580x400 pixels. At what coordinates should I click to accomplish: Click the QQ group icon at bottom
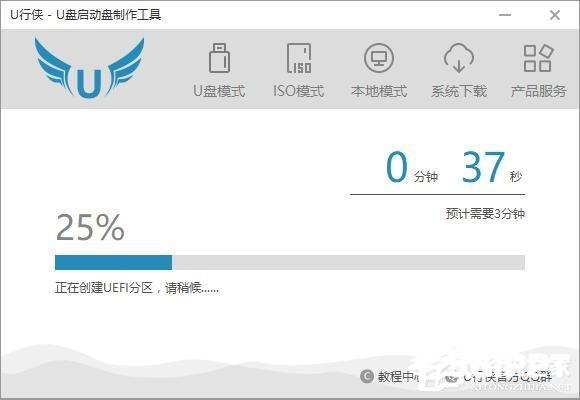[x=451, y=377]
